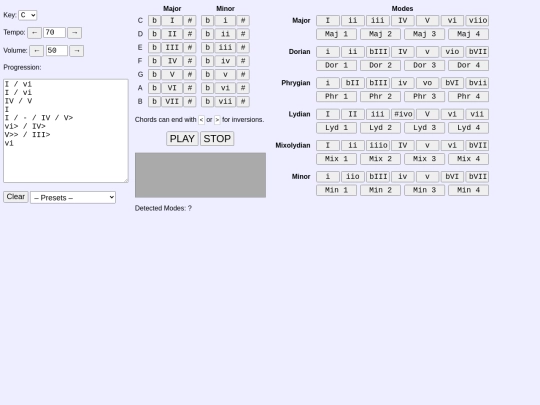Add bvii from Phrygian mode row
540x405 pixels.
click(x=477, y=83)
